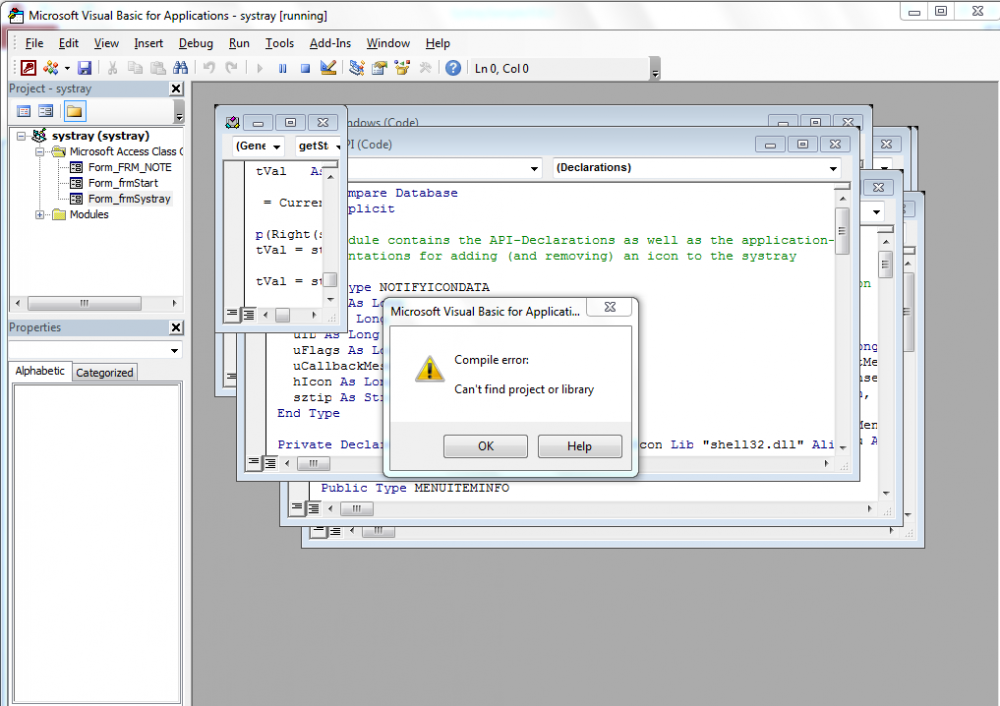Select Form_FRM_NOTE in project tree
The image size is (1000, 706).
point(129,167)
